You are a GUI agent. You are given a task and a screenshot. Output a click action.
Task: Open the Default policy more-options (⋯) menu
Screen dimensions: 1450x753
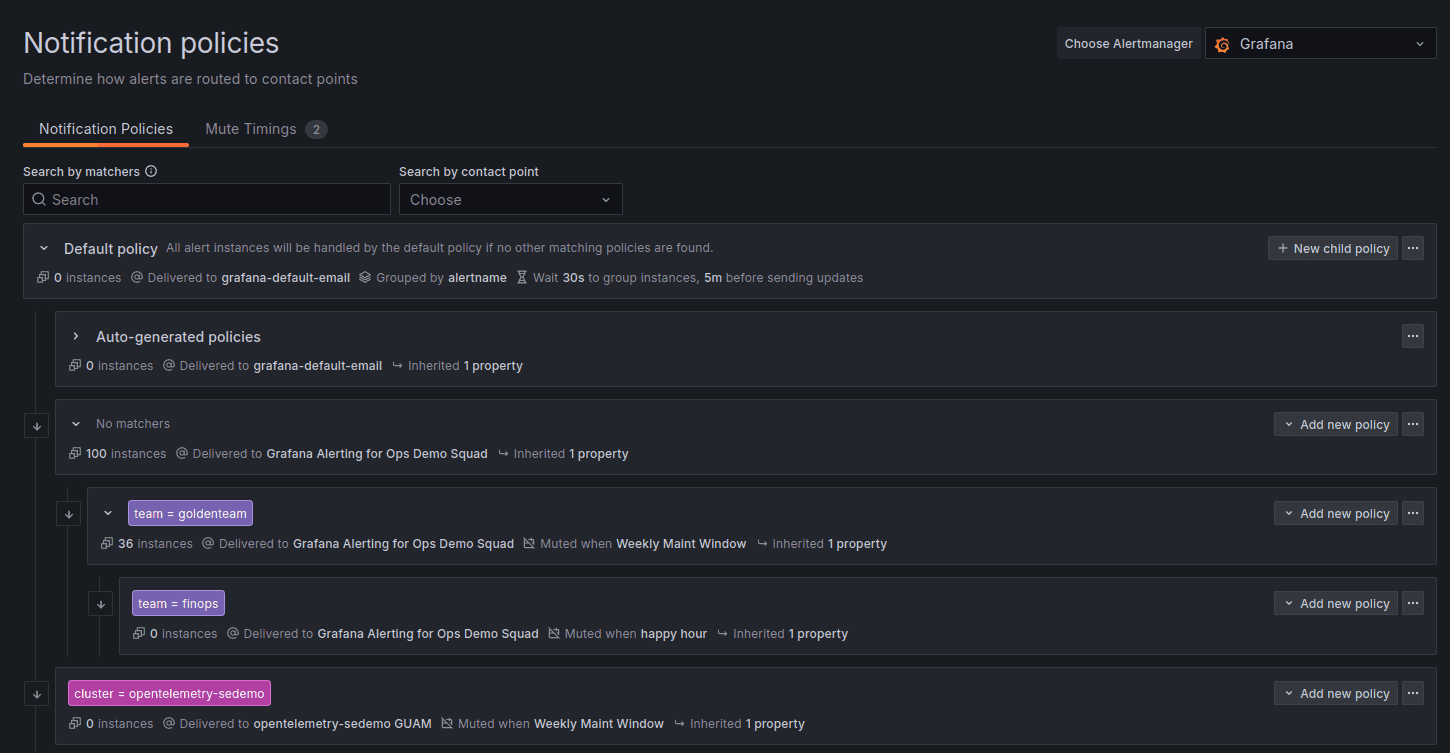click(x=1413, y=248)
